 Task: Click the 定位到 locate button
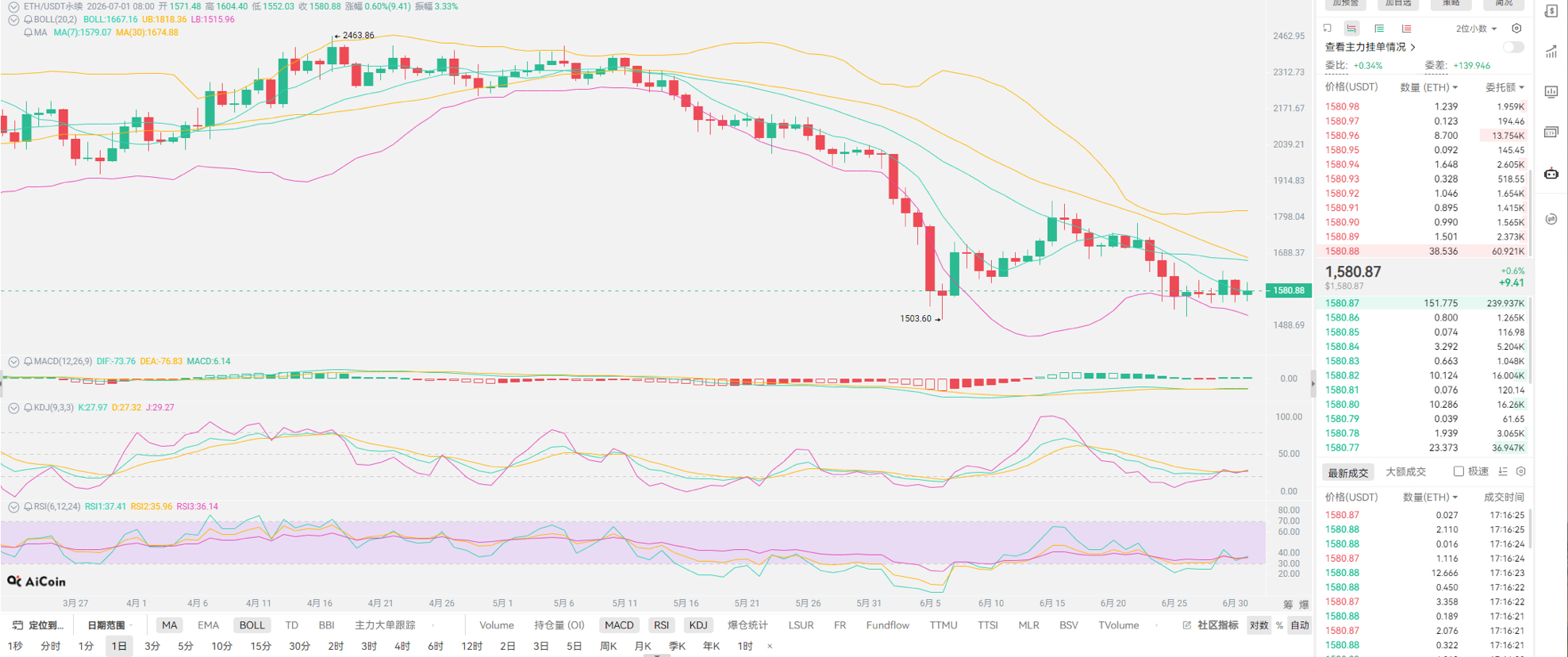[x=38, y=625]
